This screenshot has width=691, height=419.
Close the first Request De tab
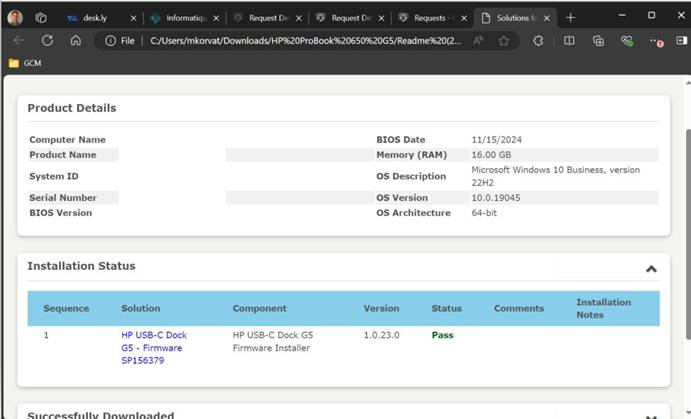tap(299, 18)
